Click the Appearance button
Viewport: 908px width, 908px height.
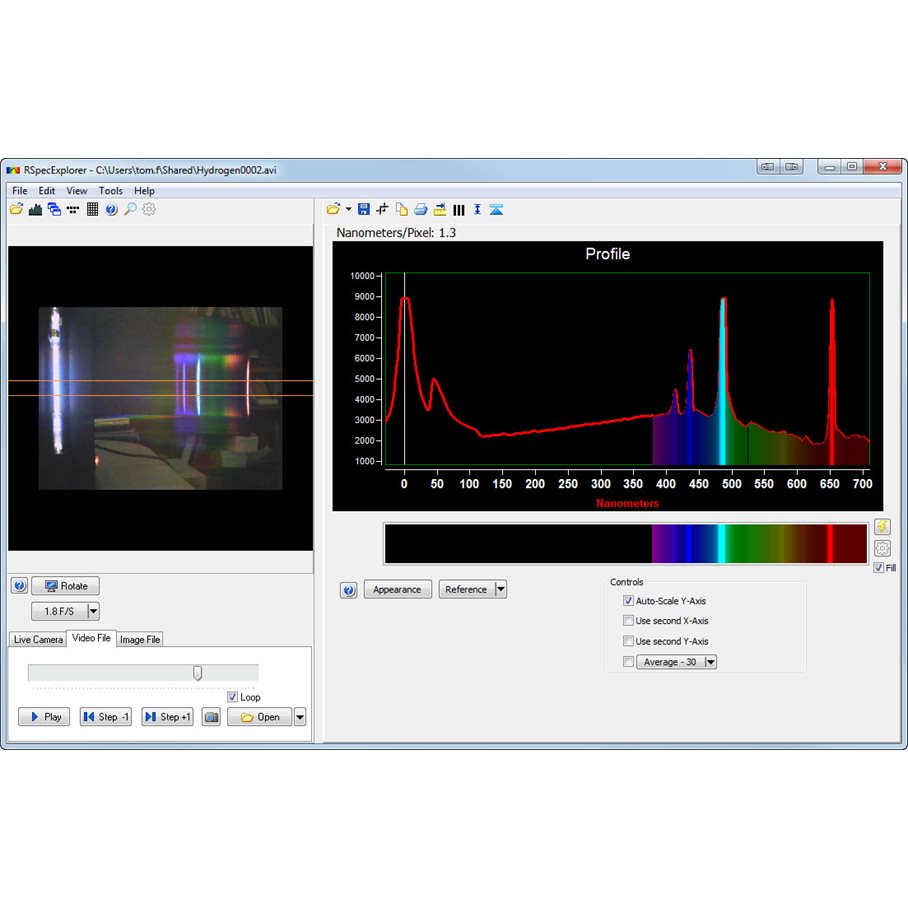pyautogui.click(x=397, y=589)
